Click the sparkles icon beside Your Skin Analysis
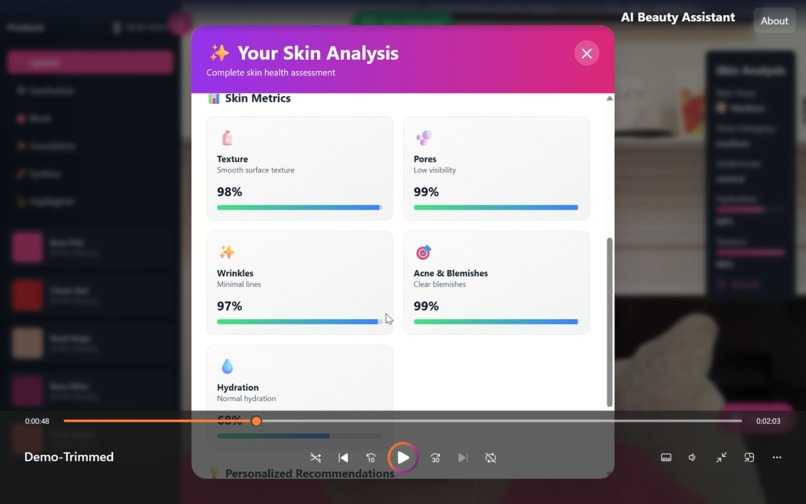This screenshot has height=504, width=806. click(219, 53)
